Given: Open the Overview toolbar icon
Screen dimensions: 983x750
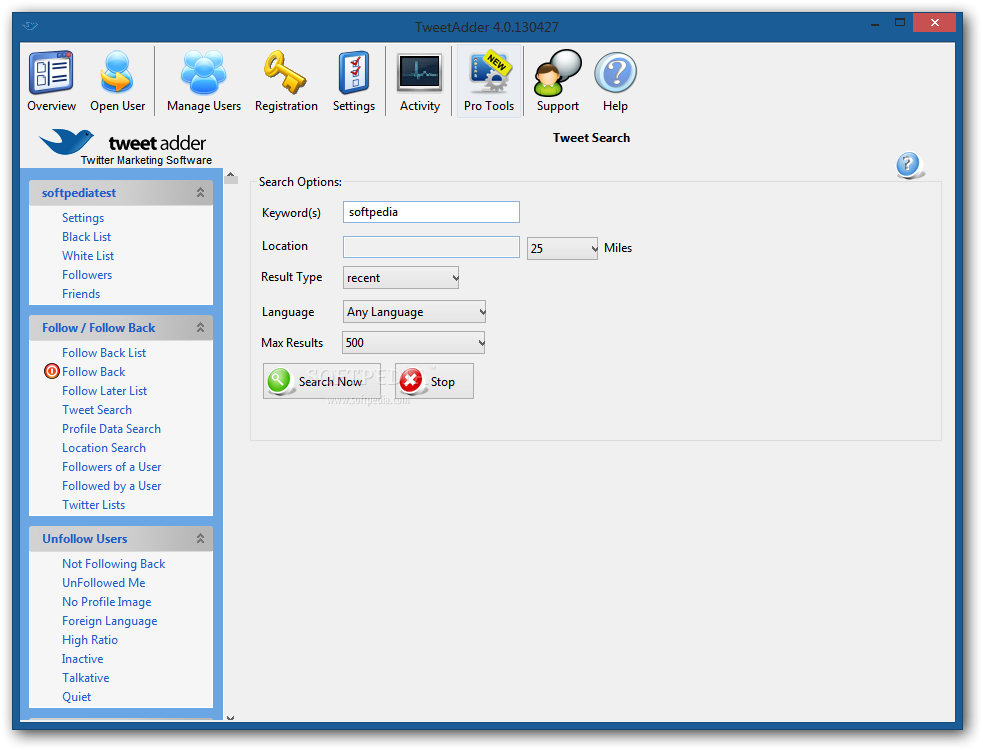Looking at the screenshot, I should click(51, 82).
